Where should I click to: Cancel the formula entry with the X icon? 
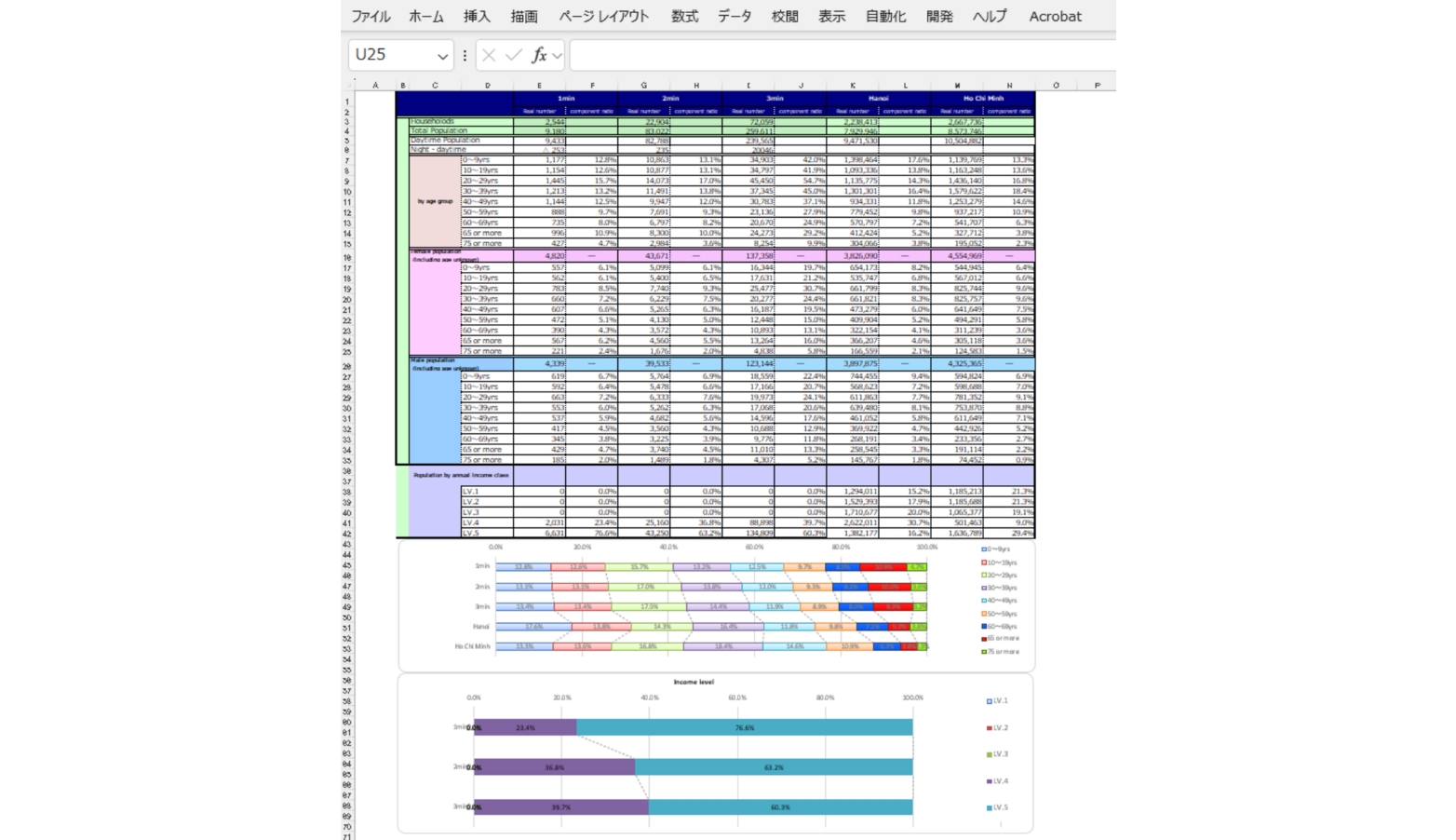tap(489, 56)
